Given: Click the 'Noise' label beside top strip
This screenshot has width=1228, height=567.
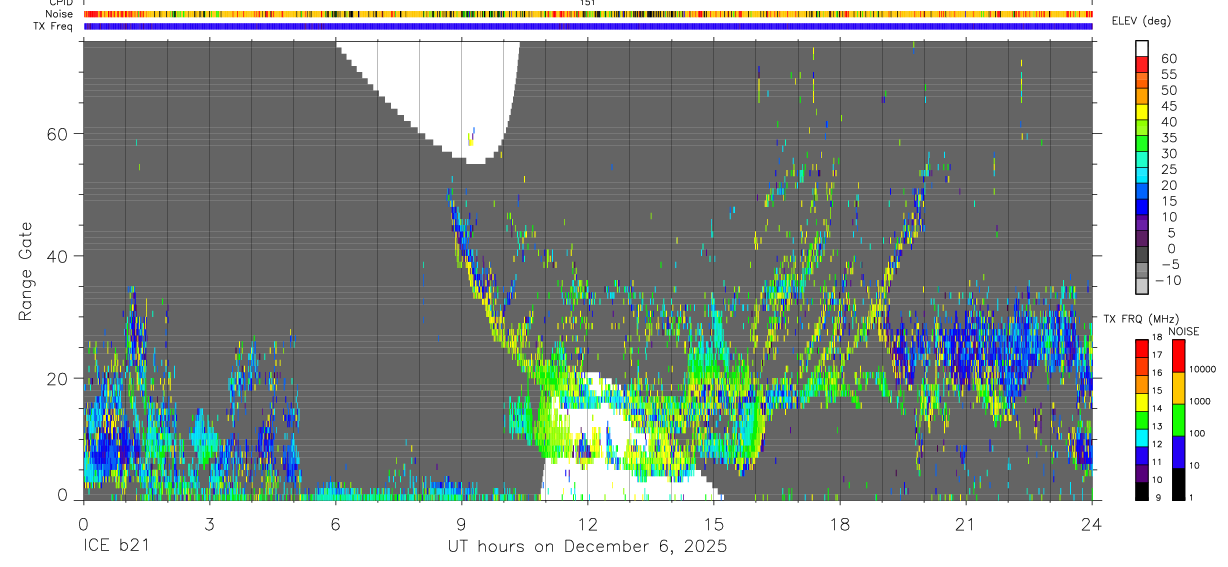Looking at the screenshot, I should click(59, 14).
